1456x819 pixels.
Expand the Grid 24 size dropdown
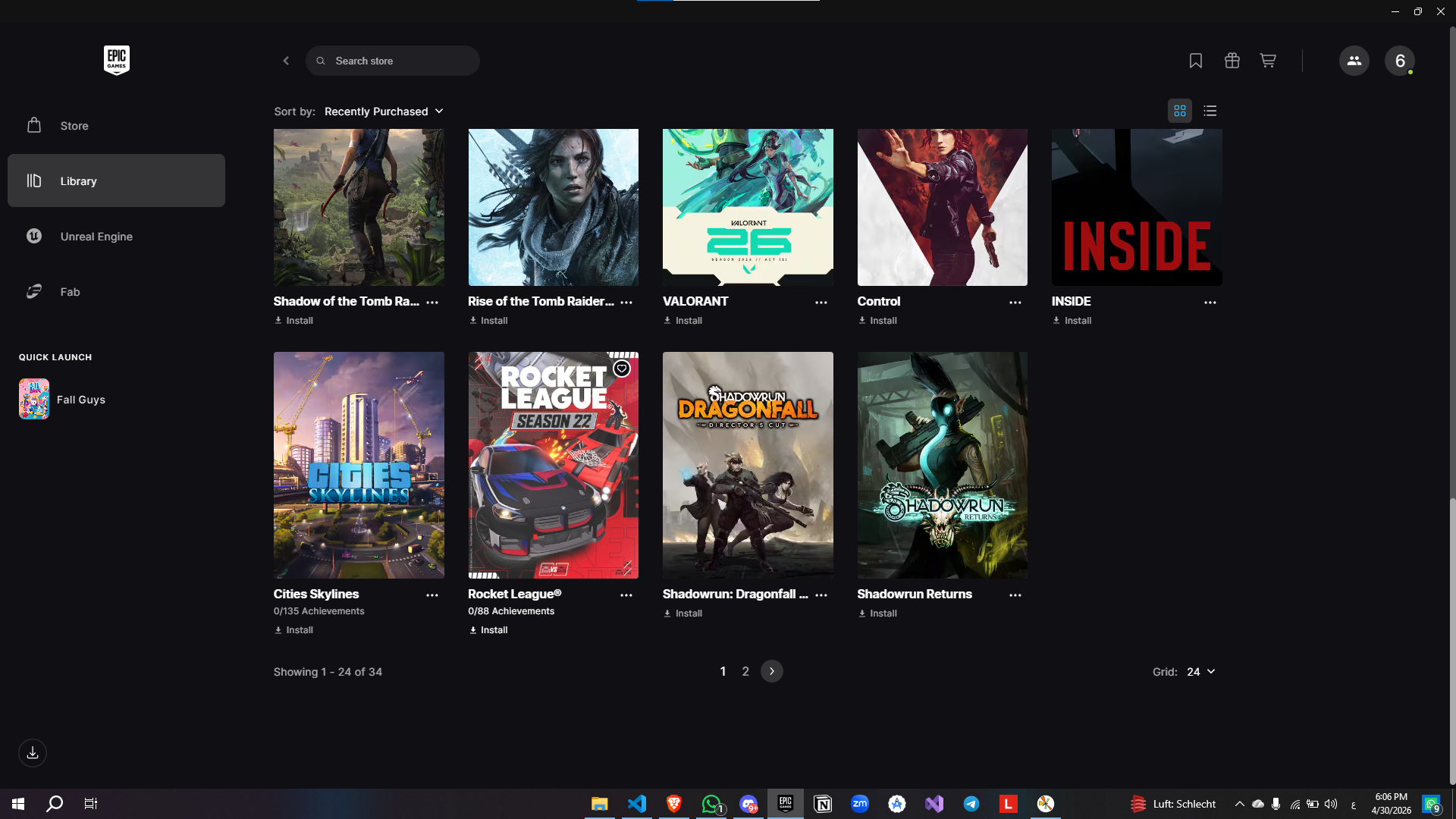pyautogui.click(x=1201, y=672)
